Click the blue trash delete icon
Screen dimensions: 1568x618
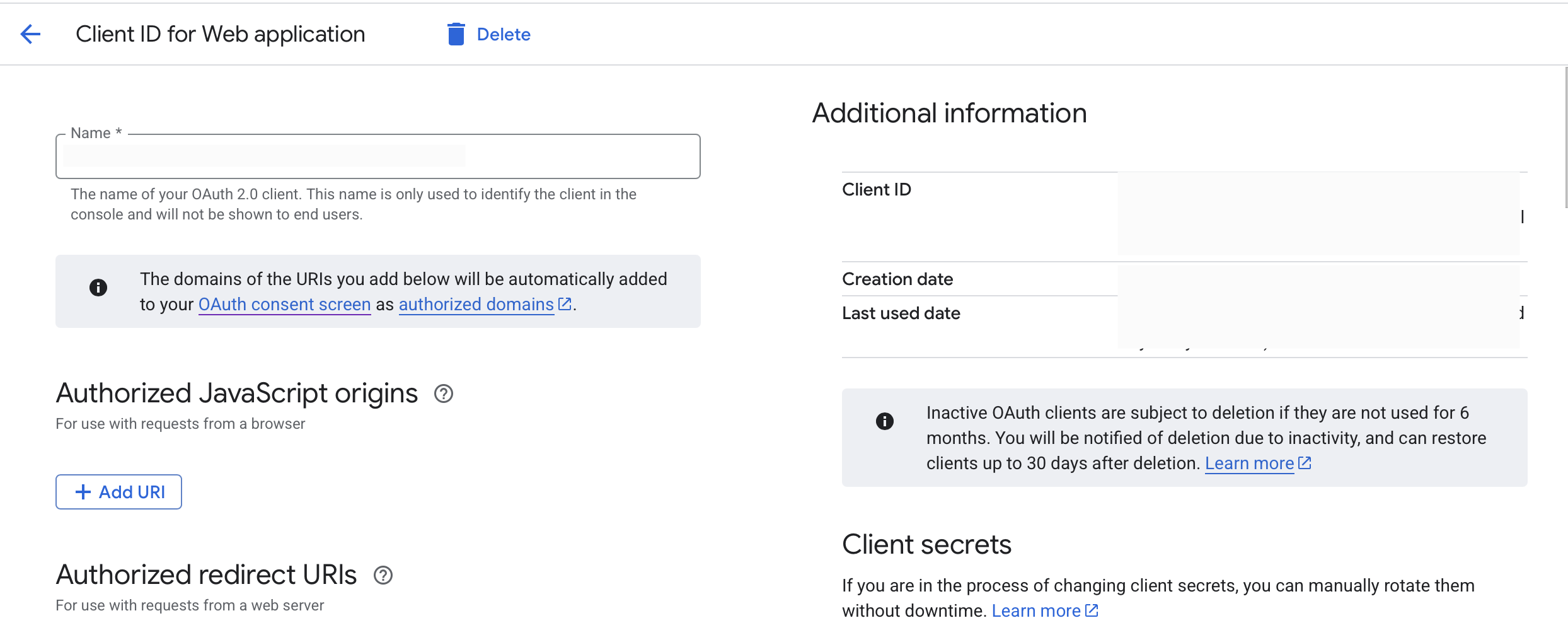coord(455,34)
